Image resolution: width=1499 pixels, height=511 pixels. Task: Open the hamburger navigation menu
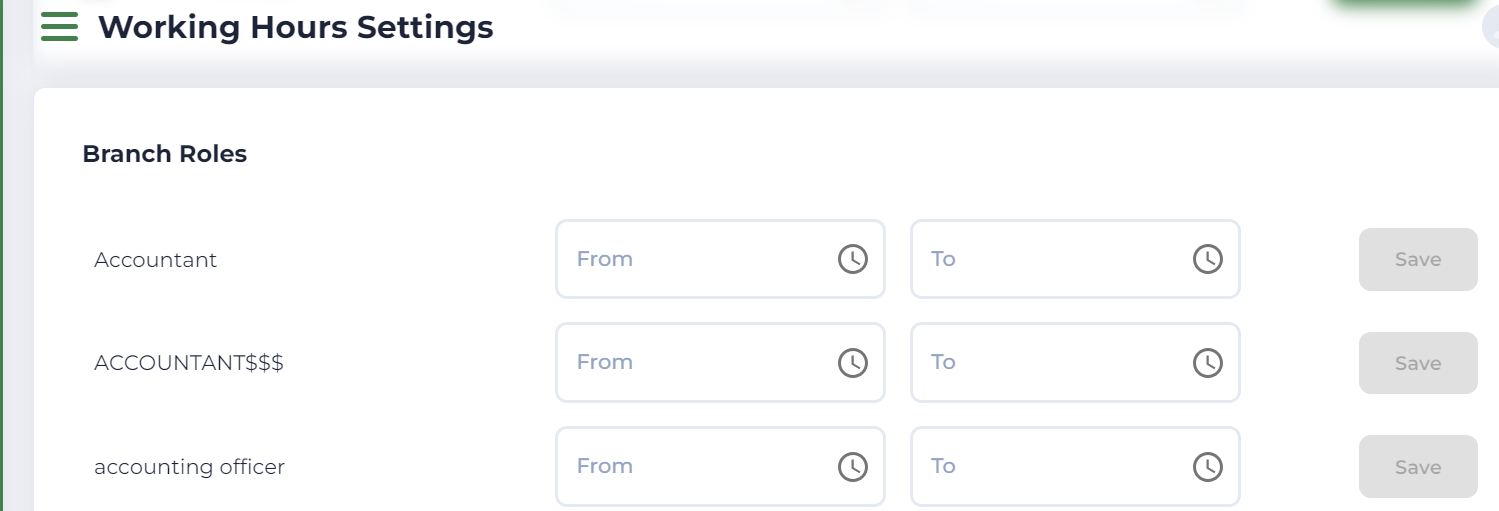coord(59,27)
